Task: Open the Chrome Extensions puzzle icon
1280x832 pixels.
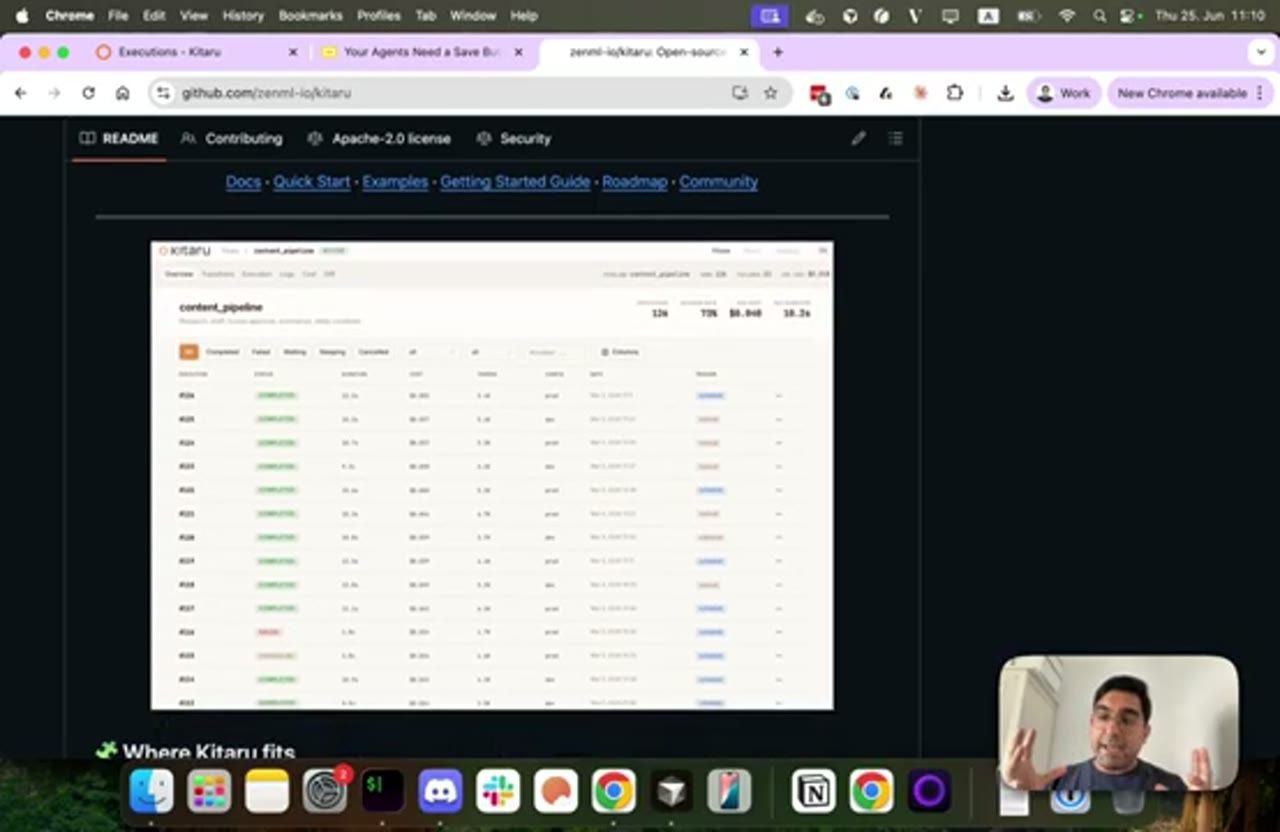Action: click(x=954, y=93)
